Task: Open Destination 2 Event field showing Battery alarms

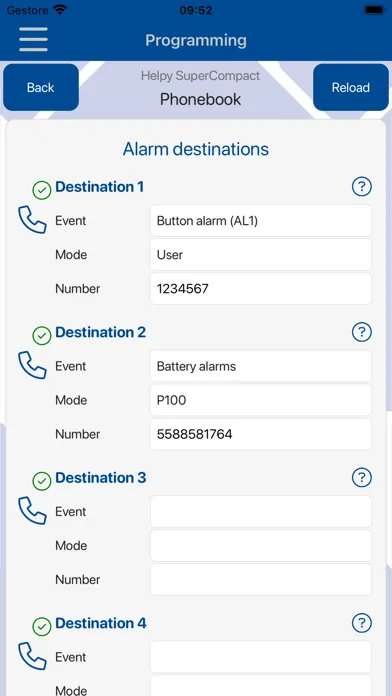Action: pos(261,366)
